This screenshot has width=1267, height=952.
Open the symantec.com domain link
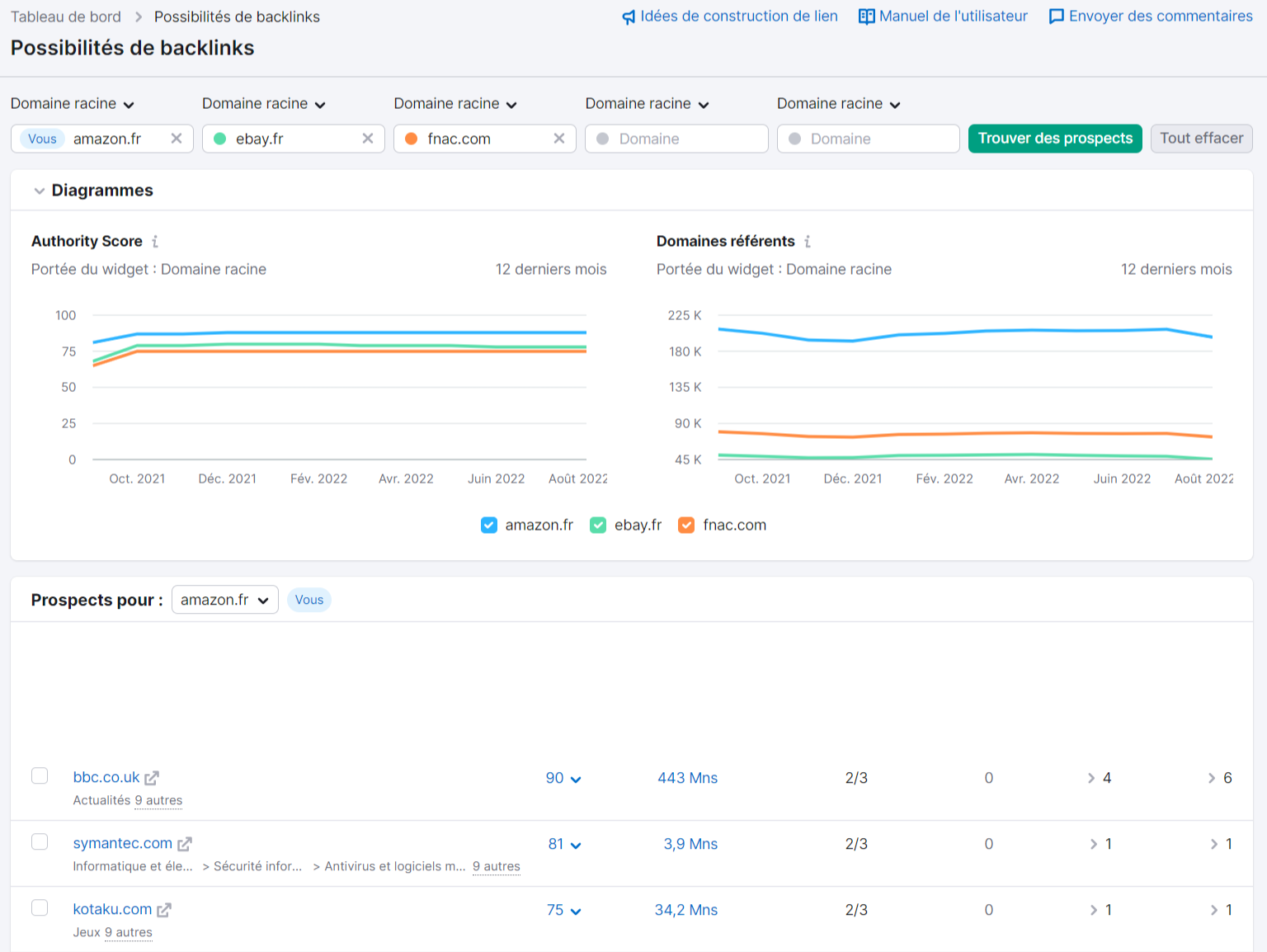tap(123, 843)
